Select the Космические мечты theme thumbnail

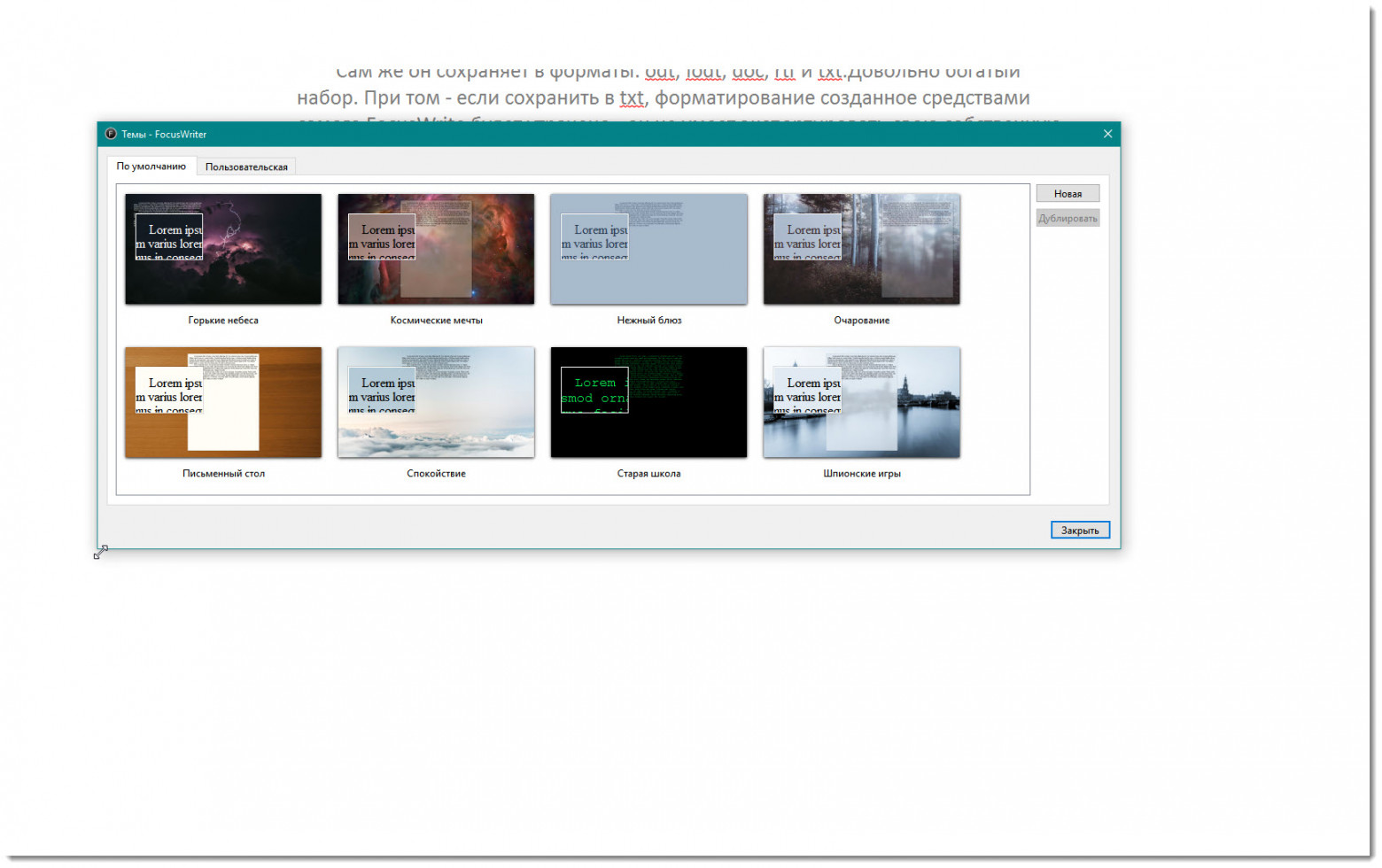(x=436, y=249)
